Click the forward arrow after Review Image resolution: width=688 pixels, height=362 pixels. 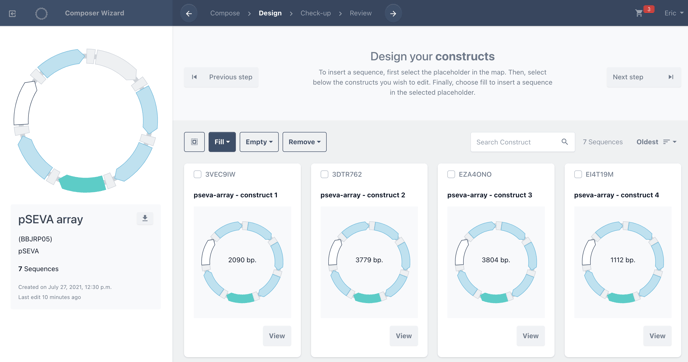[393, 14]
